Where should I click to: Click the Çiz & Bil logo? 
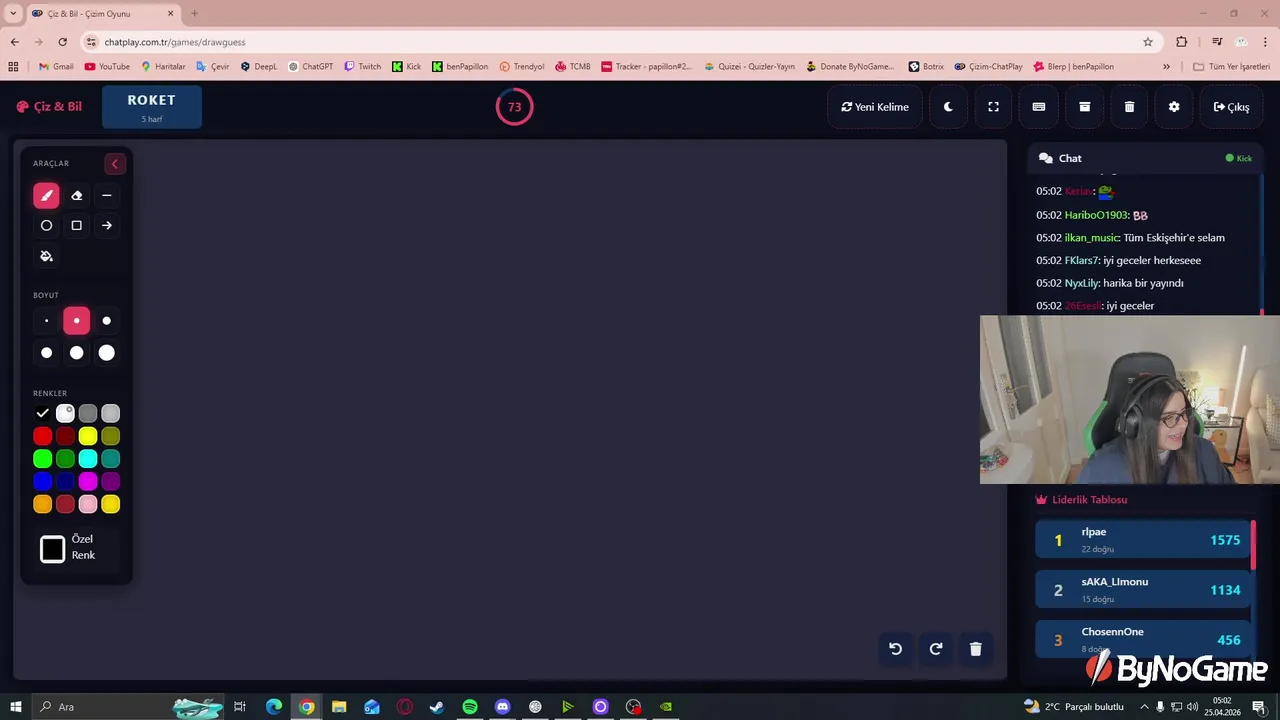(49, 107)
